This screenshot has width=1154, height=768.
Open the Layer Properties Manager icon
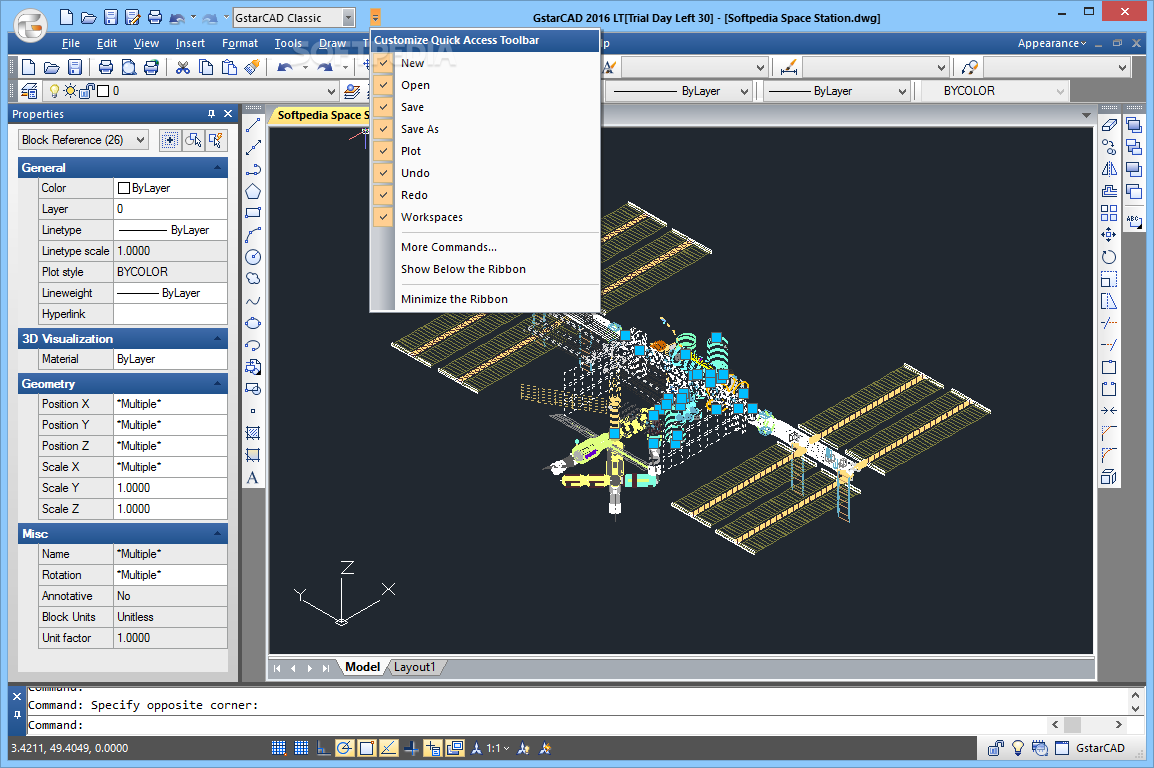pyautogui.click(x=29, y=90)
